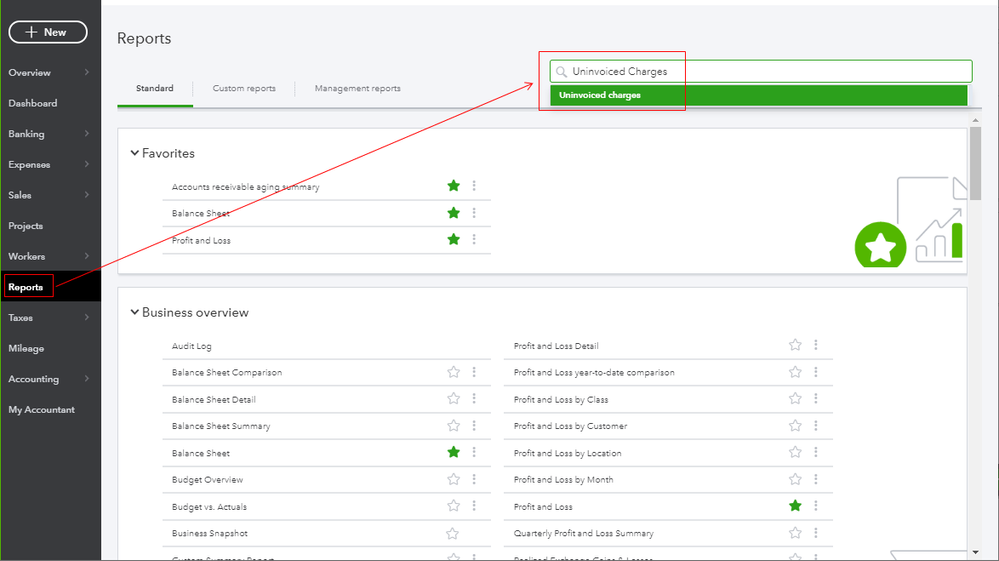The height and width of the screenshot is (561, 999).
Task: Open more options for Balance Sheet Detail
Action: (474, 399)
